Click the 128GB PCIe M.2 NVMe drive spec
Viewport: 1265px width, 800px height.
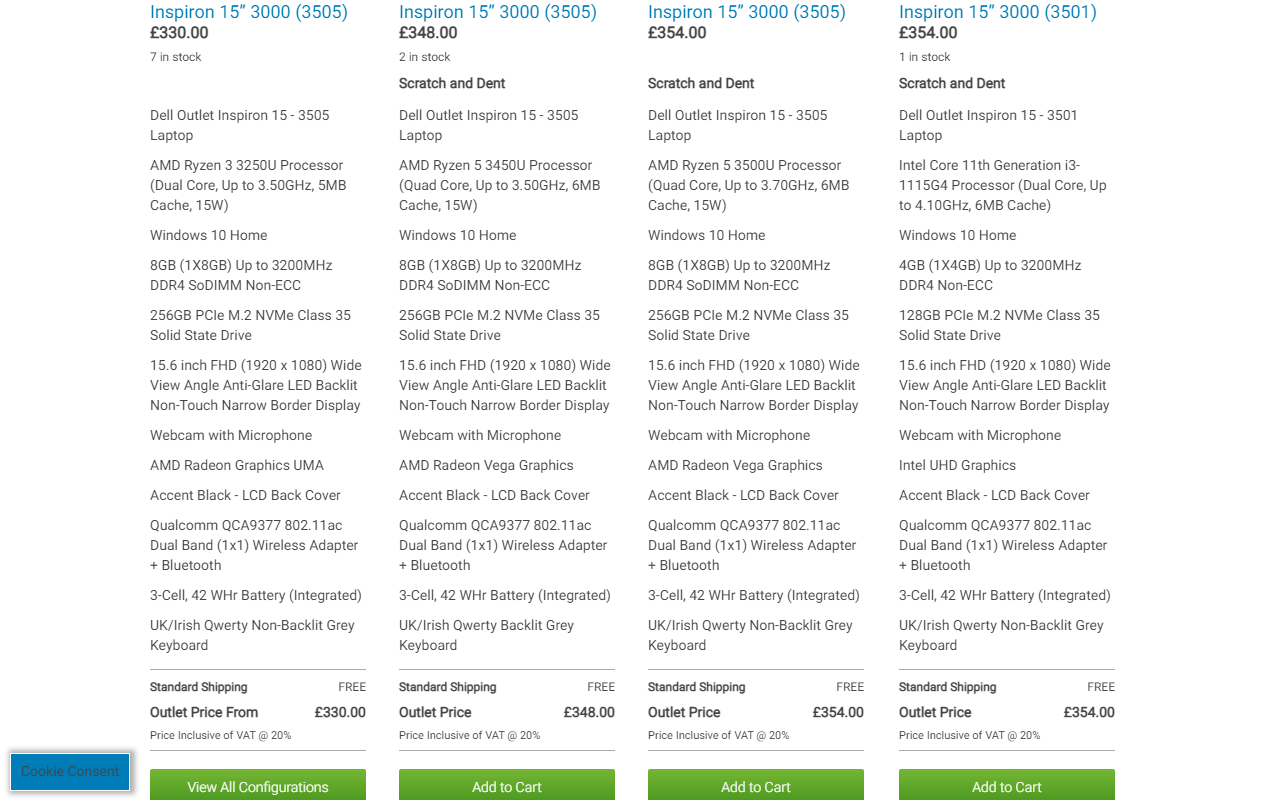pyautogui.click(x=999, y=325)
